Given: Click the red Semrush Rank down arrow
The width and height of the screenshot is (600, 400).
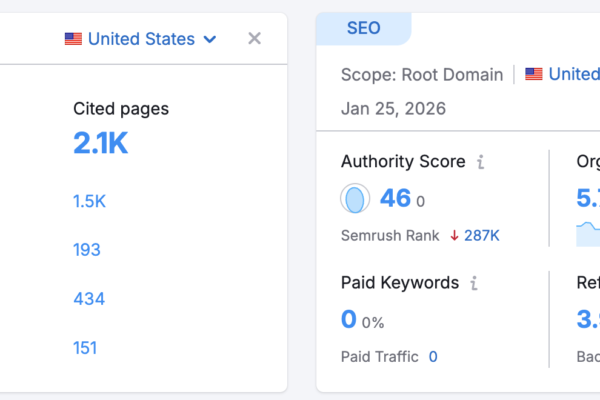Looking at the screenshot, I should (453, 236).
